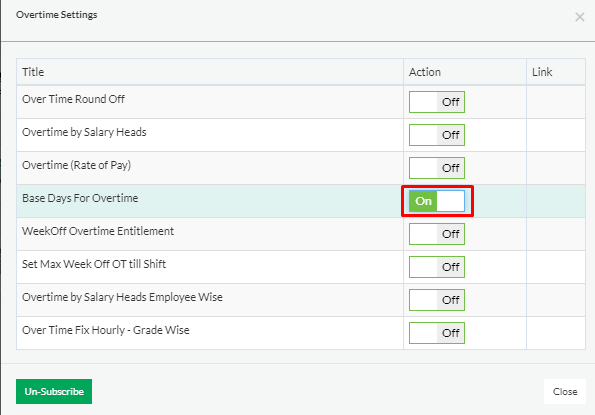Select the Link column header
The image size is (595, 415).
(x=542, y=72)
